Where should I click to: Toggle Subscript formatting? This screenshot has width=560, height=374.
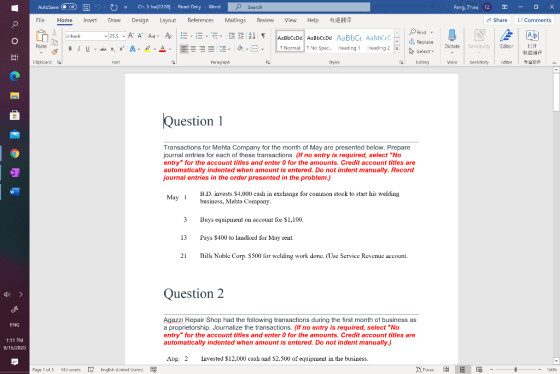pyautogui.click(x=112, y=49)
